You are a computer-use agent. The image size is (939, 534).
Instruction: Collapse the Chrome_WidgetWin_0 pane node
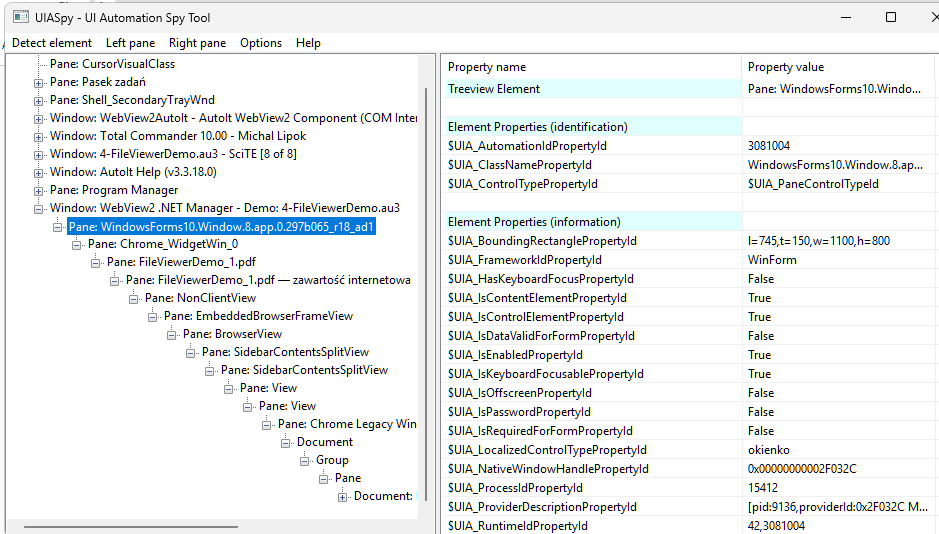pos(77,244)
